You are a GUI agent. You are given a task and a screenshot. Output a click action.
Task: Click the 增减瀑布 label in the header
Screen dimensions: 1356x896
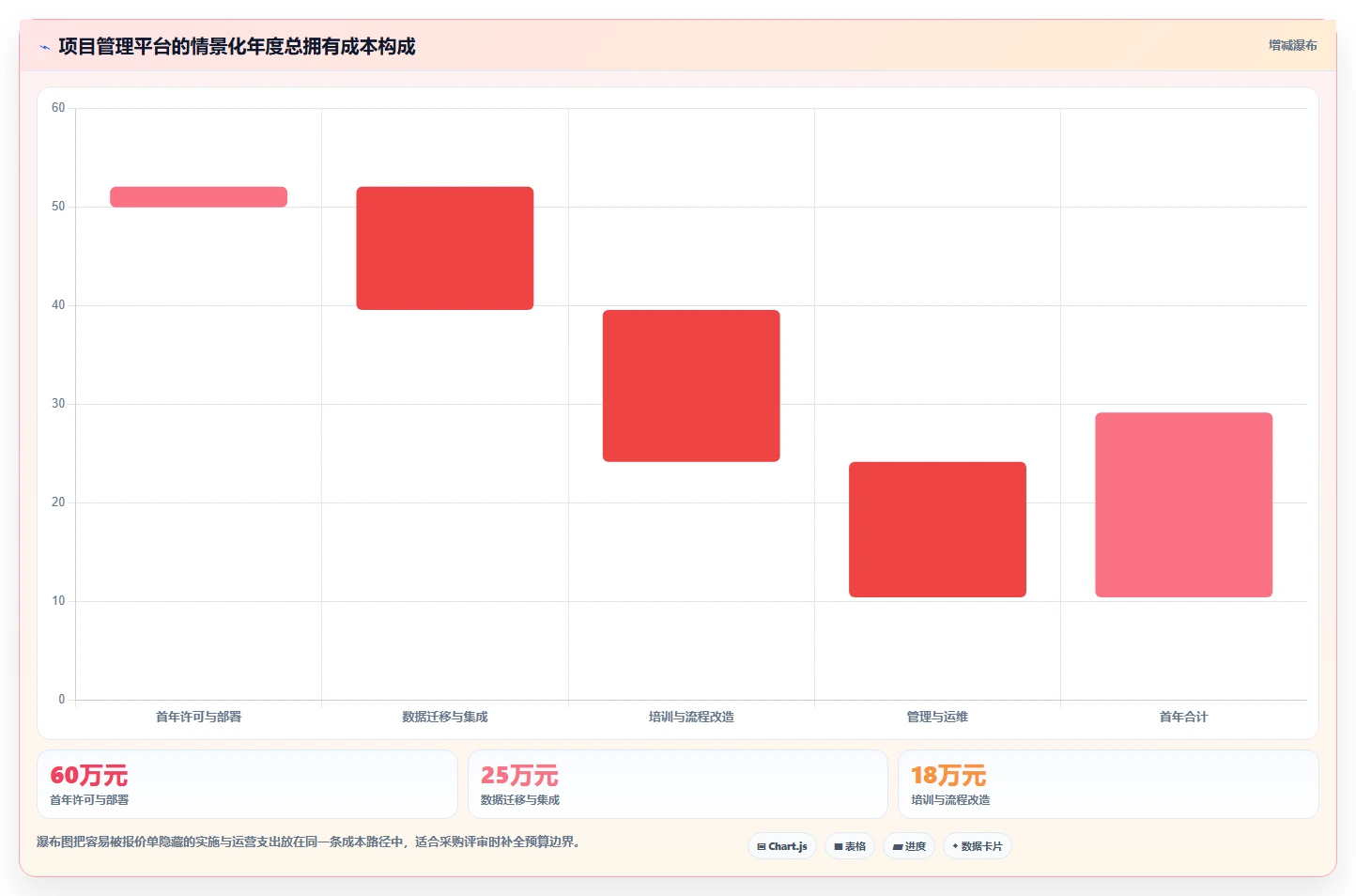(x=1292, y=45)
